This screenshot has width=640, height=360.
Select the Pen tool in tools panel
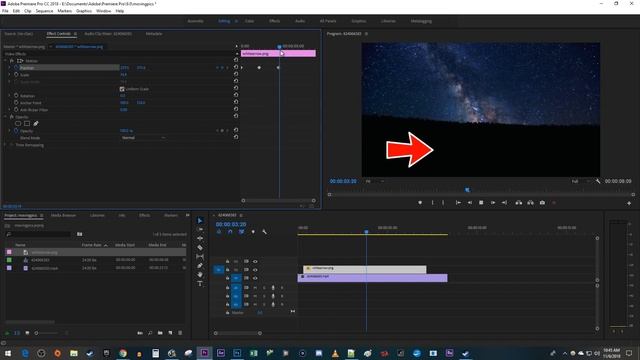click(200, 266)
